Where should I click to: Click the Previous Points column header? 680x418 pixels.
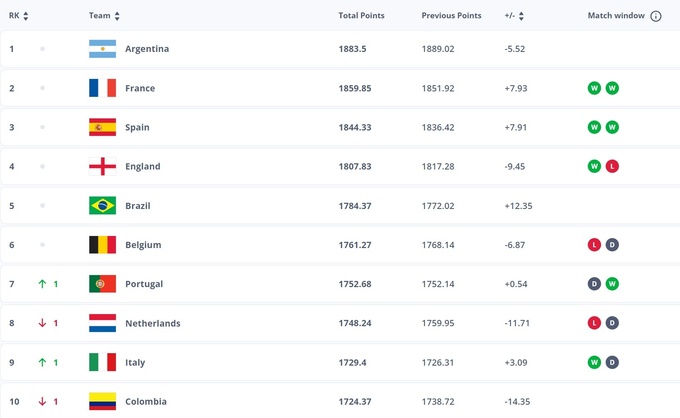click(451, 16)
